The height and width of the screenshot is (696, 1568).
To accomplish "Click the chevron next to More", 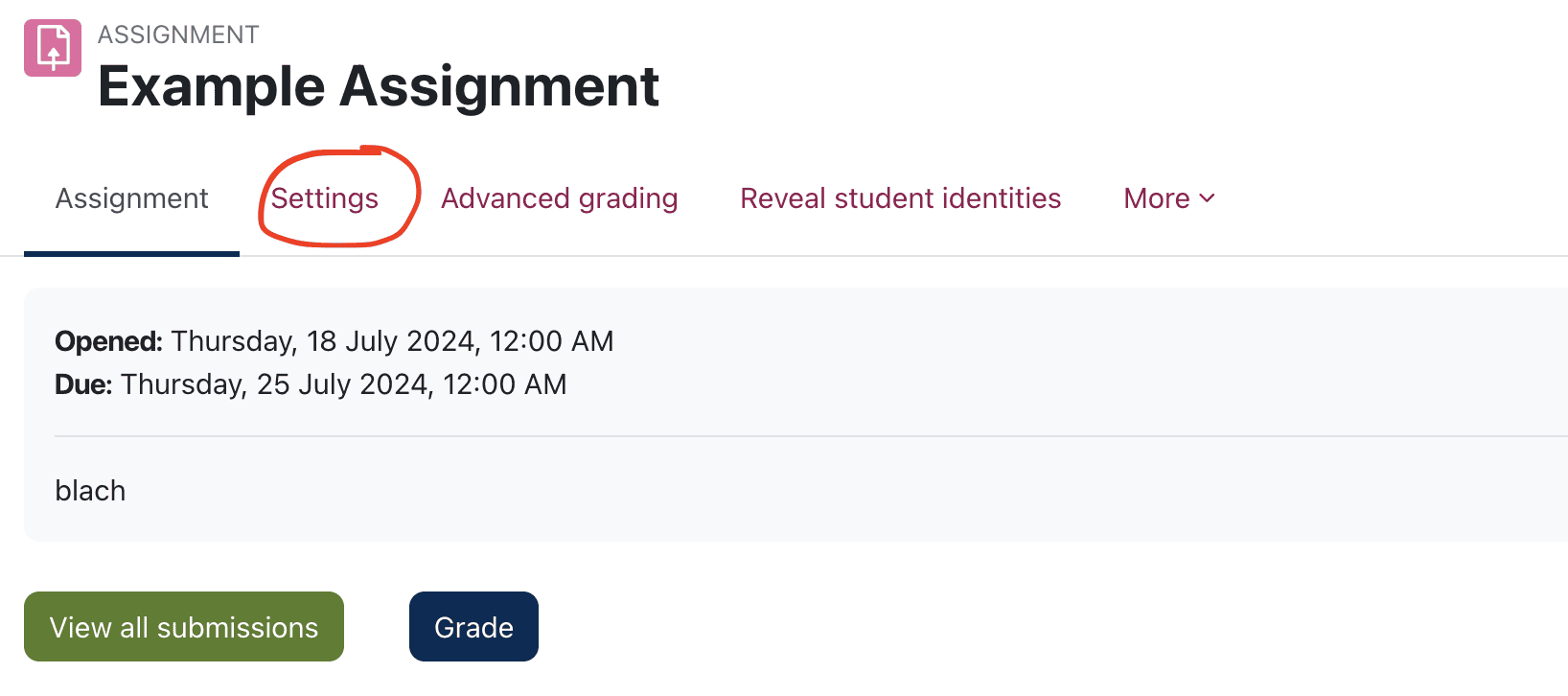I will click(1207, 200).
